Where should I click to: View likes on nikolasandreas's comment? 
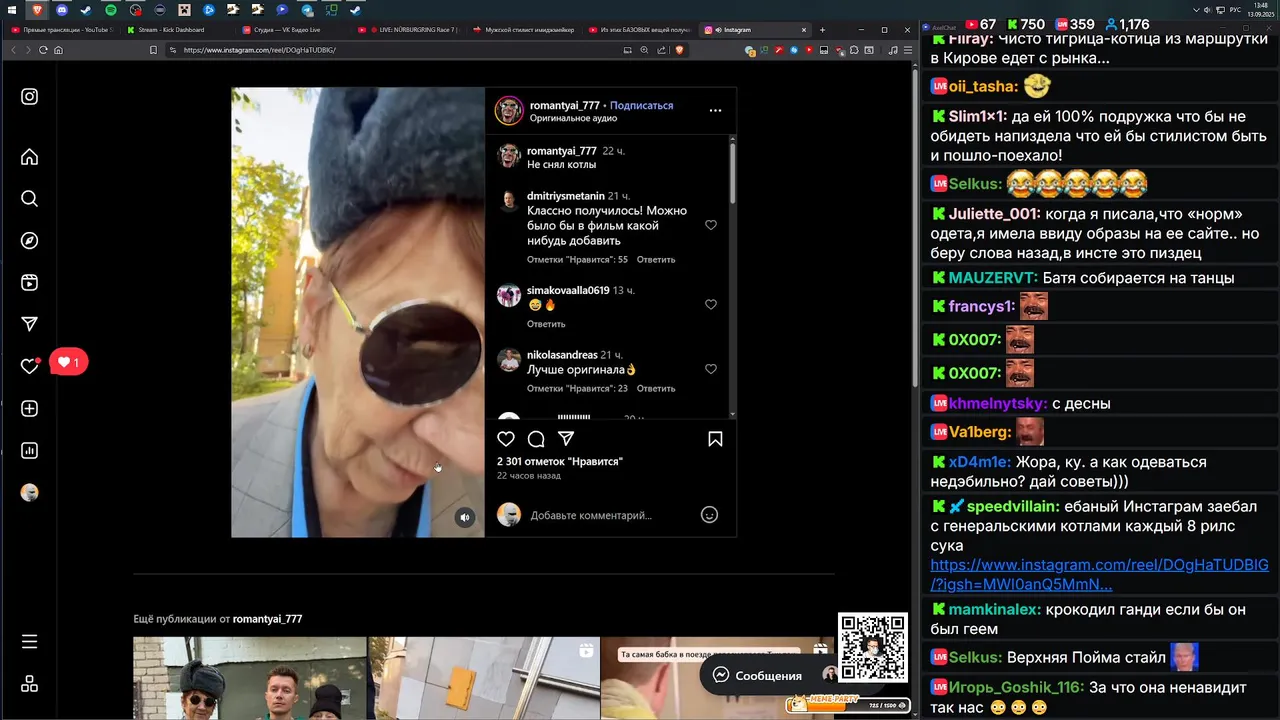coord(577,388)
